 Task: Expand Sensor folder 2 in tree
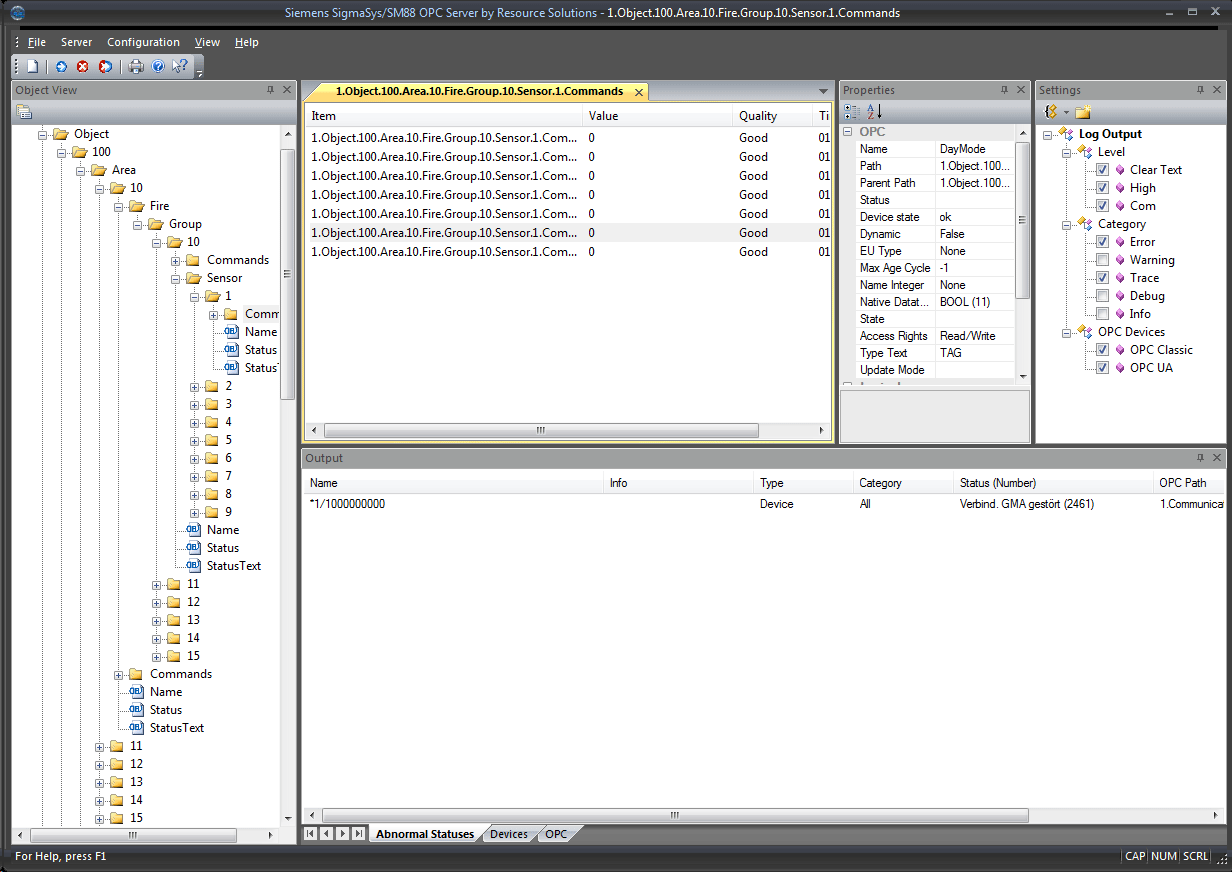coord(195,386)
